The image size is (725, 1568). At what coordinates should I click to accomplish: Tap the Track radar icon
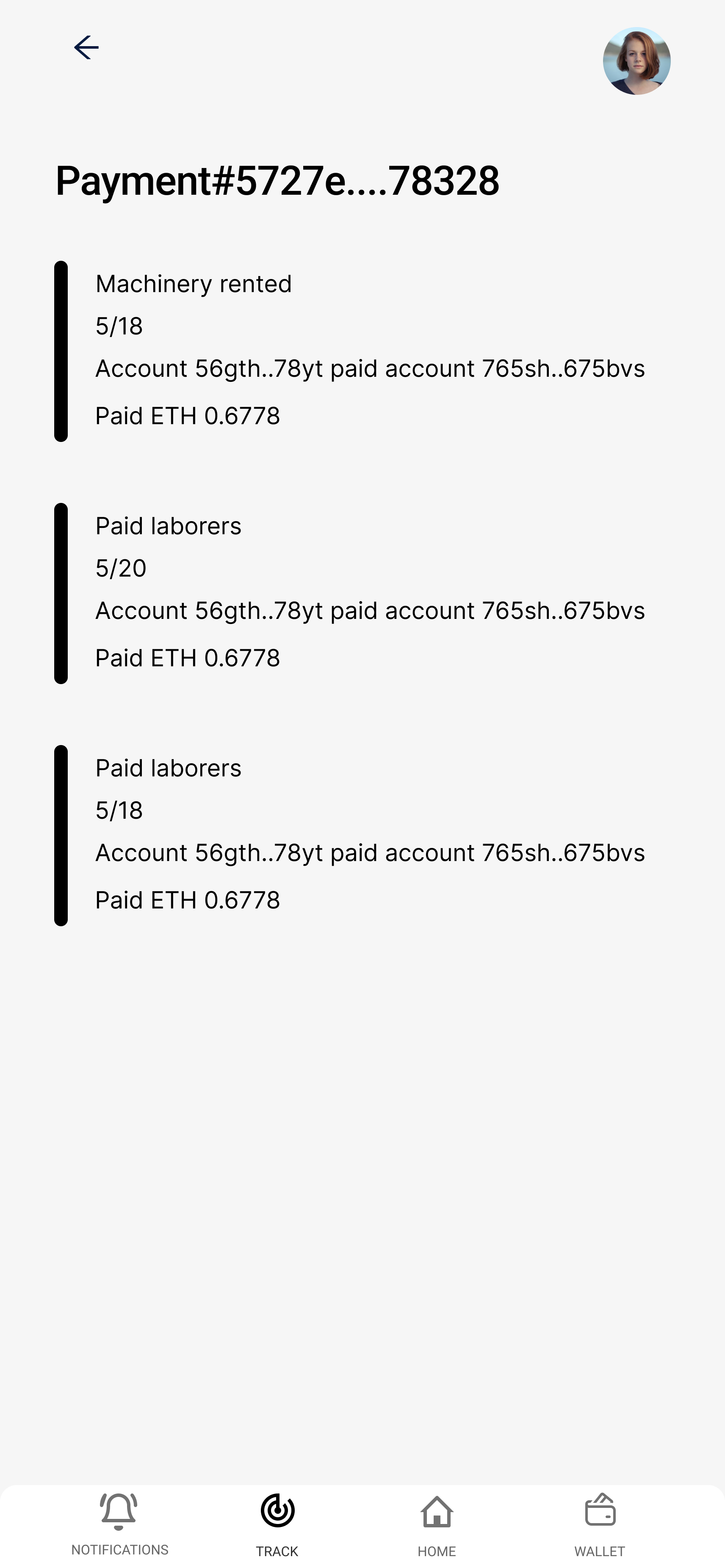click(x=277, y=1511)
